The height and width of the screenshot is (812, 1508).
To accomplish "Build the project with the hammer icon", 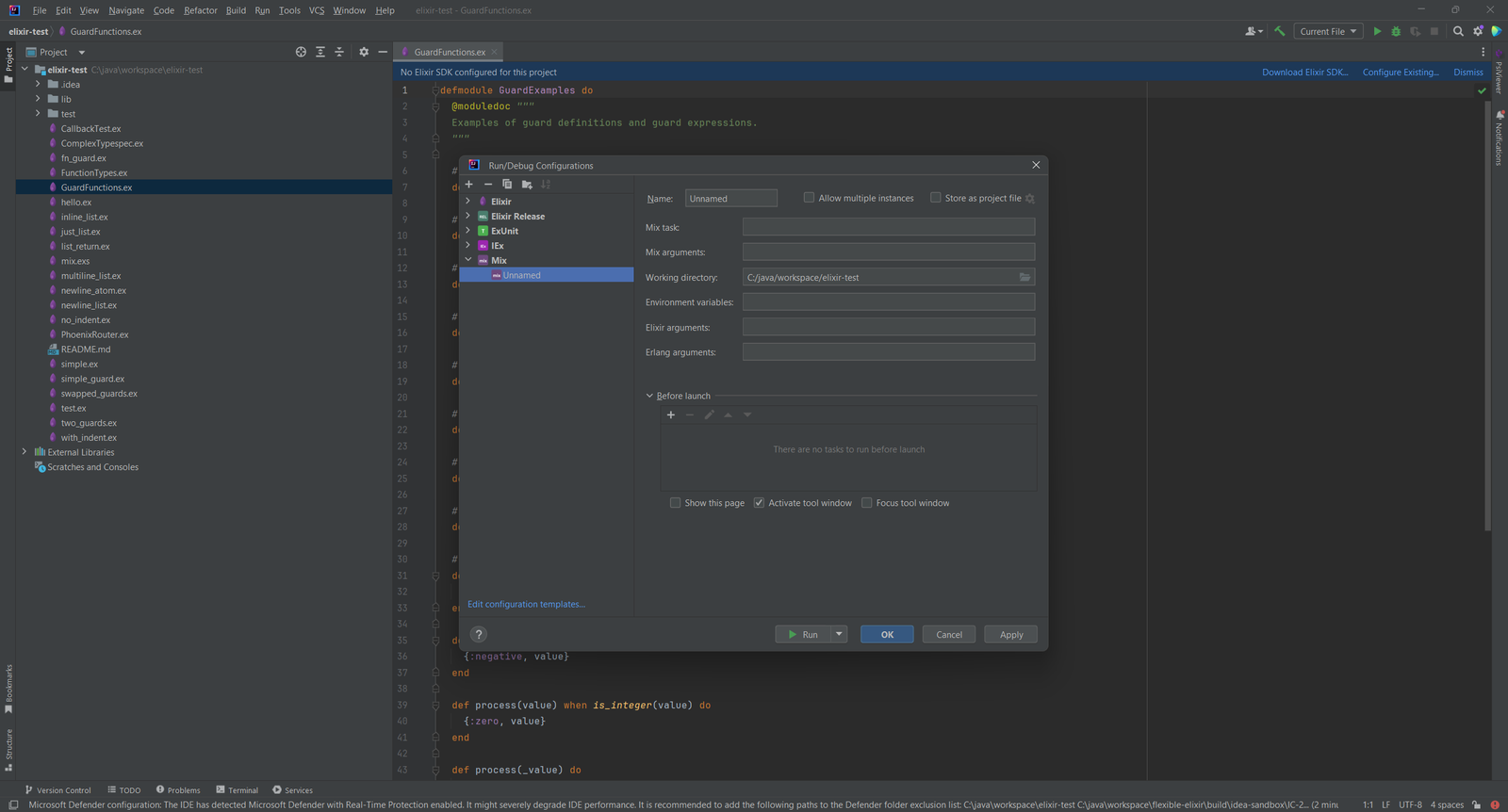I will [x=1279, y=31].
